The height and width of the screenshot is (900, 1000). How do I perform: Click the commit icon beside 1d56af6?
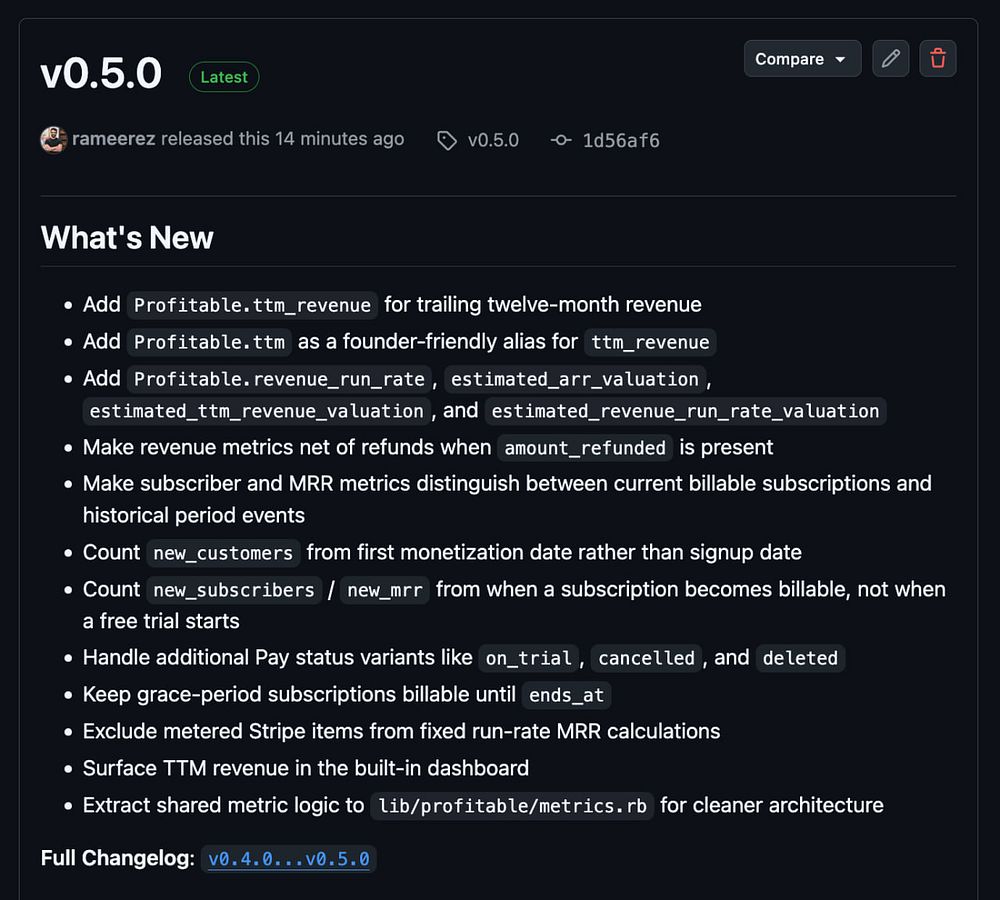tap(561, 141)
